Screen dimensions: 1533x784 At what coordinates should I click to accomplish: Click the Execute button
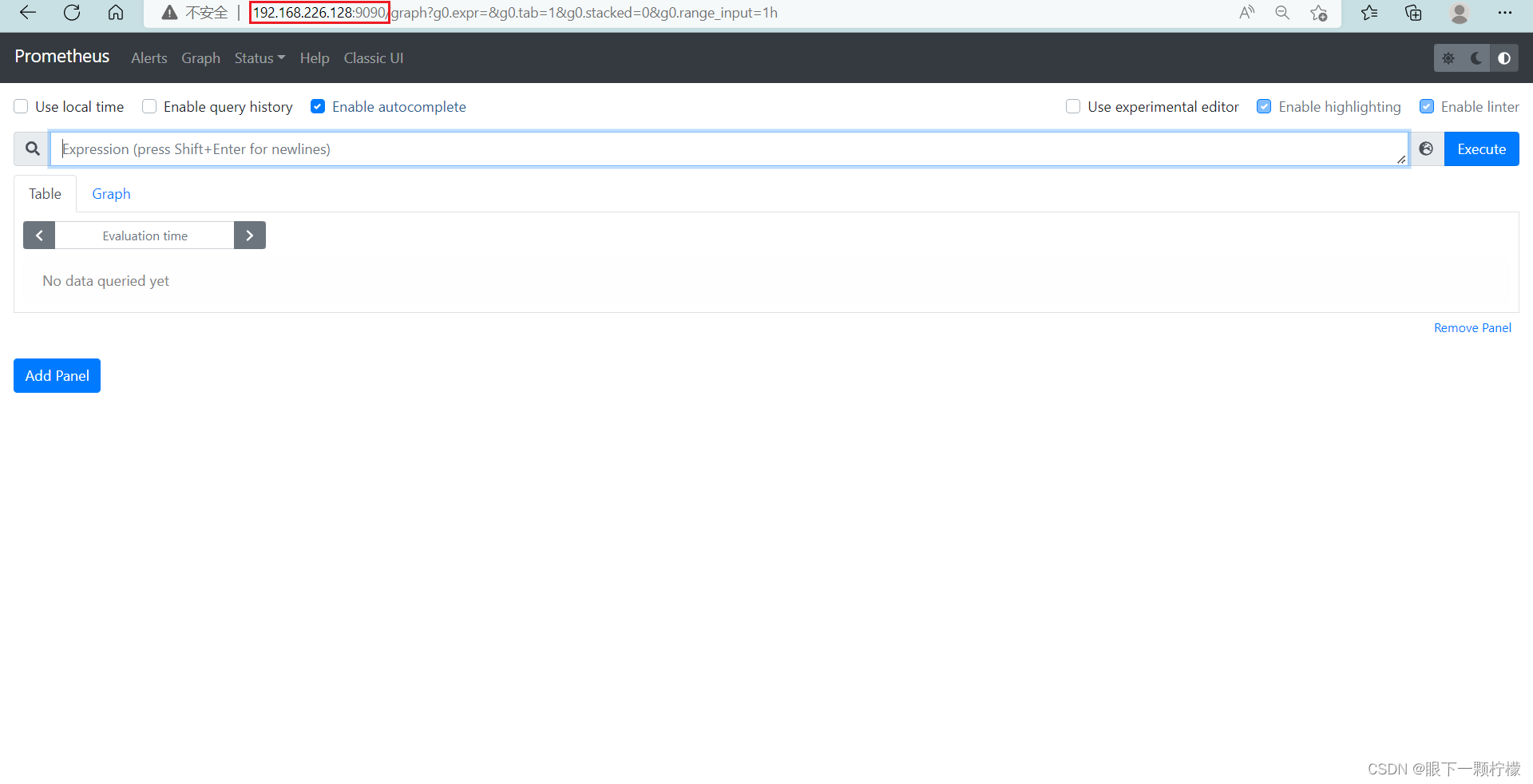point(1481,149)
